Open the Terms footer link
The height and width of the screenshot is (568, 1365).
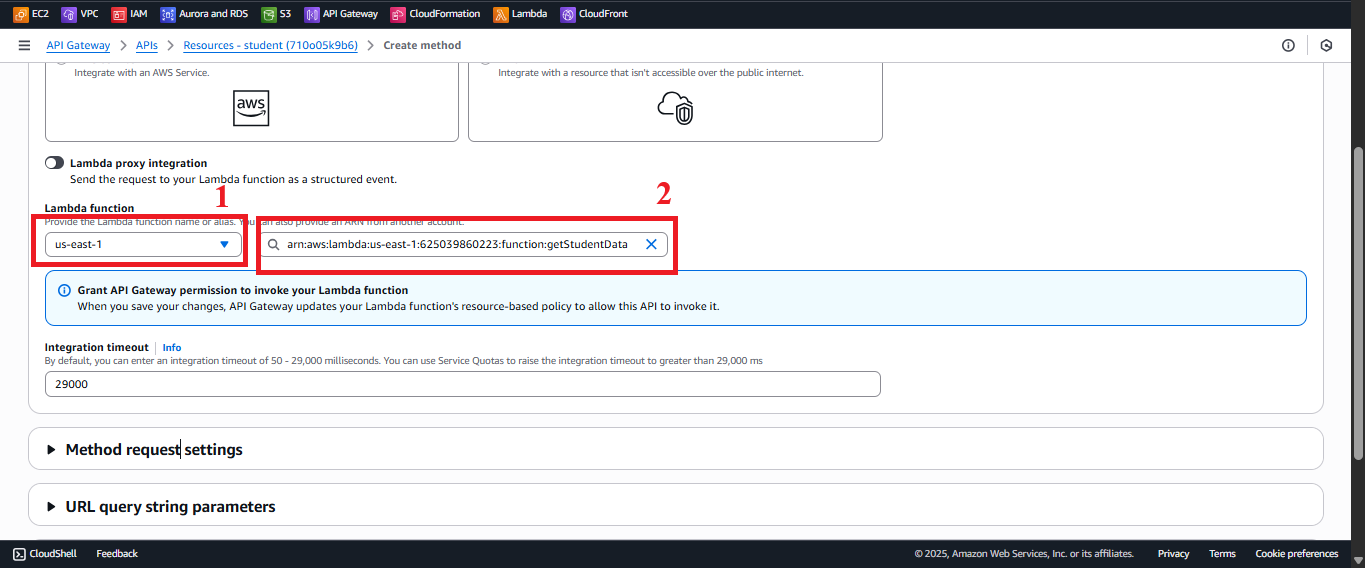1222,553
